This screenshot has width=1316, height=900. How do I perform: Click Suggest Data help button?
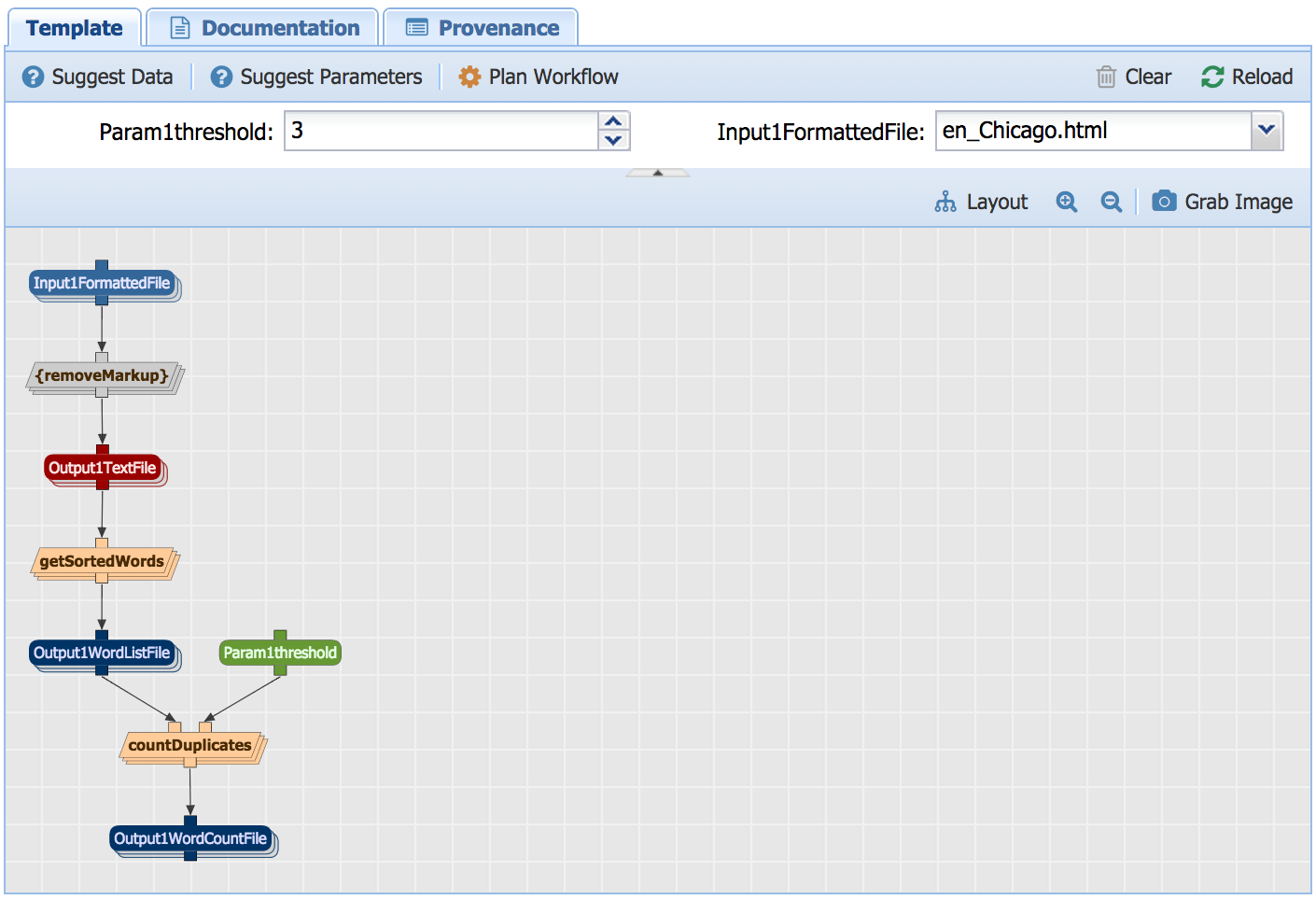click(x=98, y=77)
